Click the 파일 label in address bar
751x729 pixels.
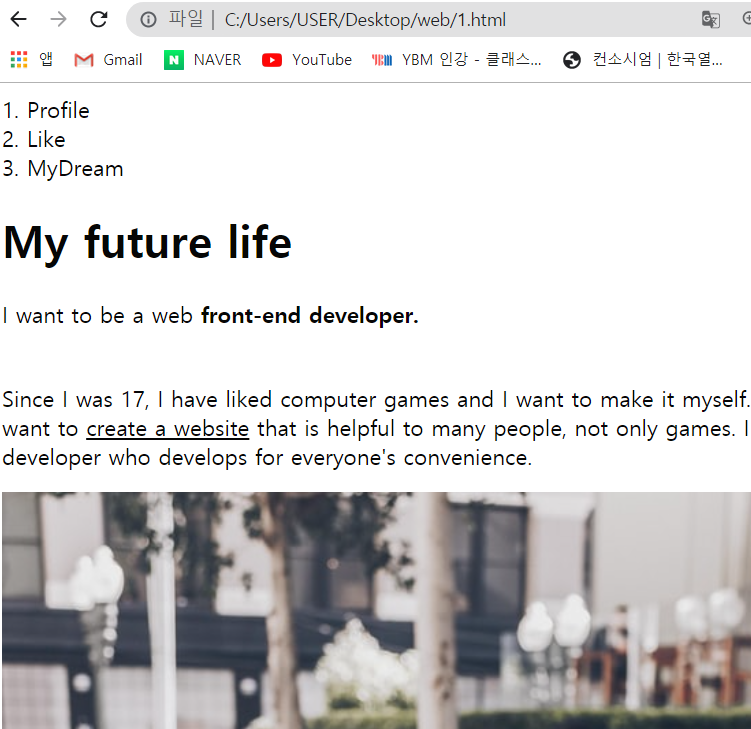coord(186,20)
